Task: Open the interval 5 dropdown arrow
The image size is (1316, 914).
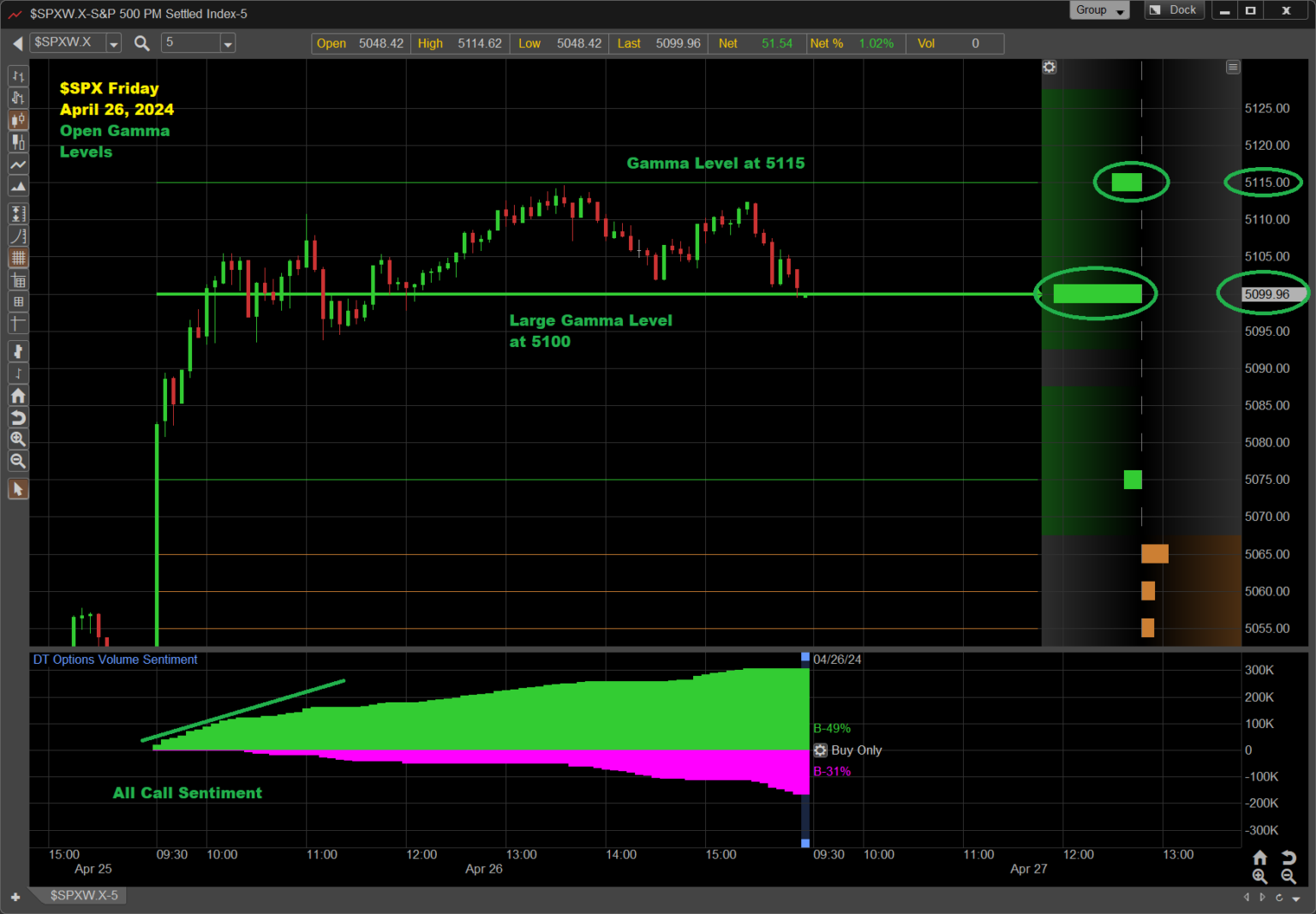Action: click(227, 44)
